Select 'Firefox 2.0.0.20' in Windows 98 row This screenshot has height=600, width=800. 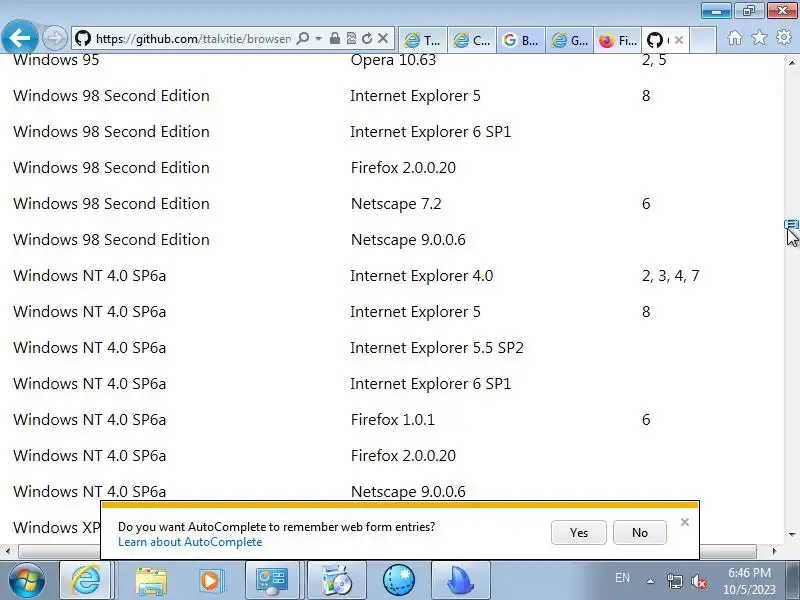click(x=403, y=168)
